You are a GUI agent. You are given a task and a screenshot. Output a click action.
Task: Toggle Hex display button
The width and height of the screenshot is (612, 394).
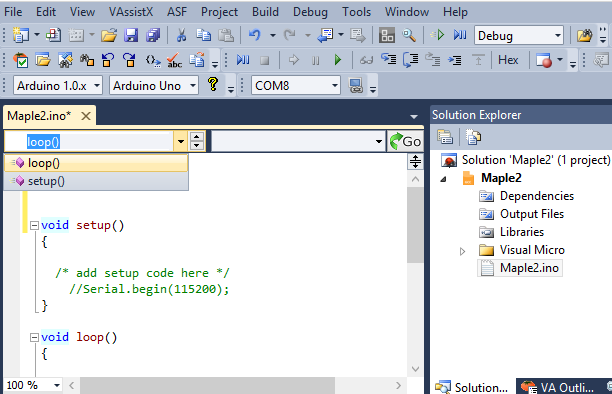coord(508,60)
